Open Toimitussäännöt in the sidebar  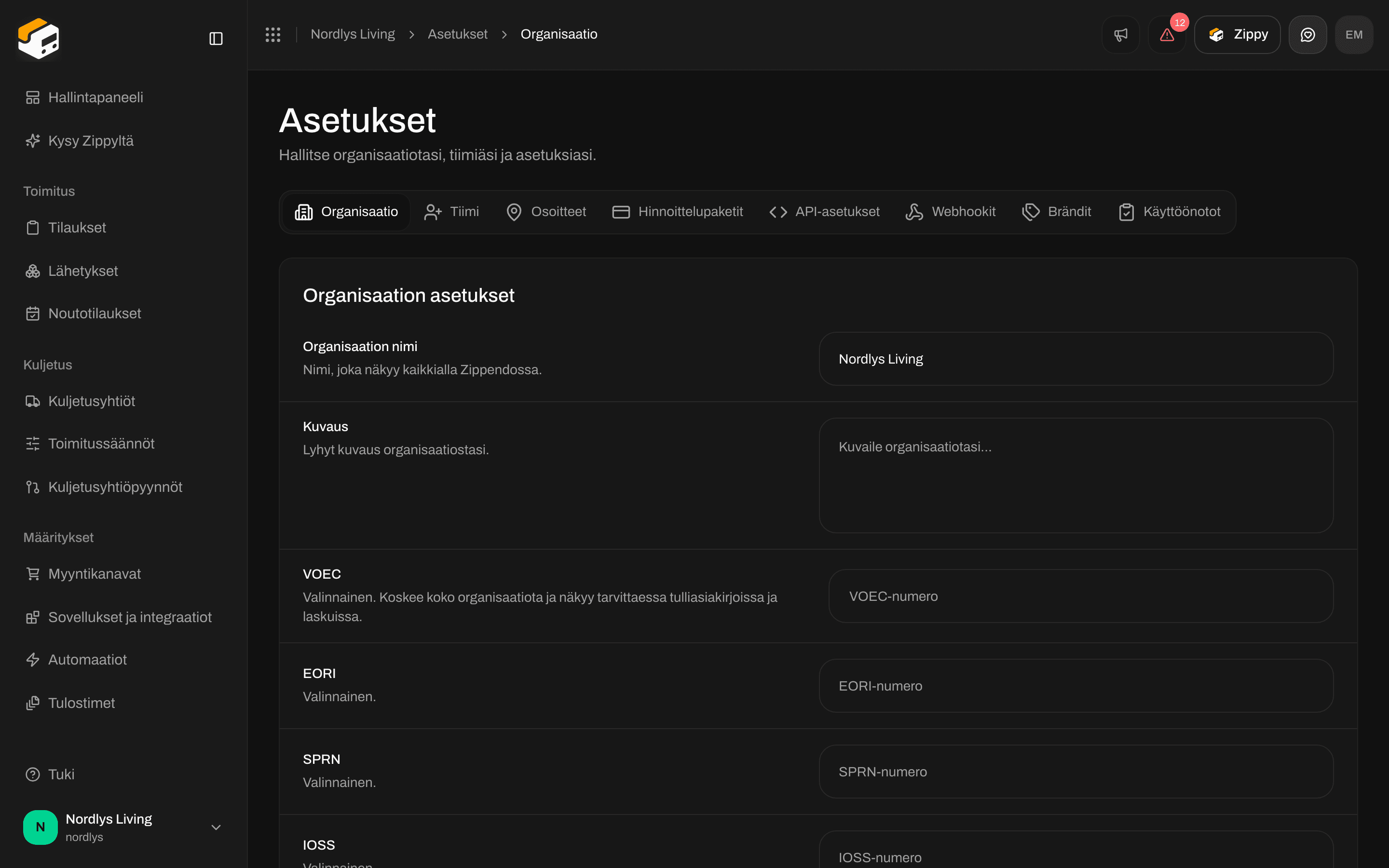(124, 444)
